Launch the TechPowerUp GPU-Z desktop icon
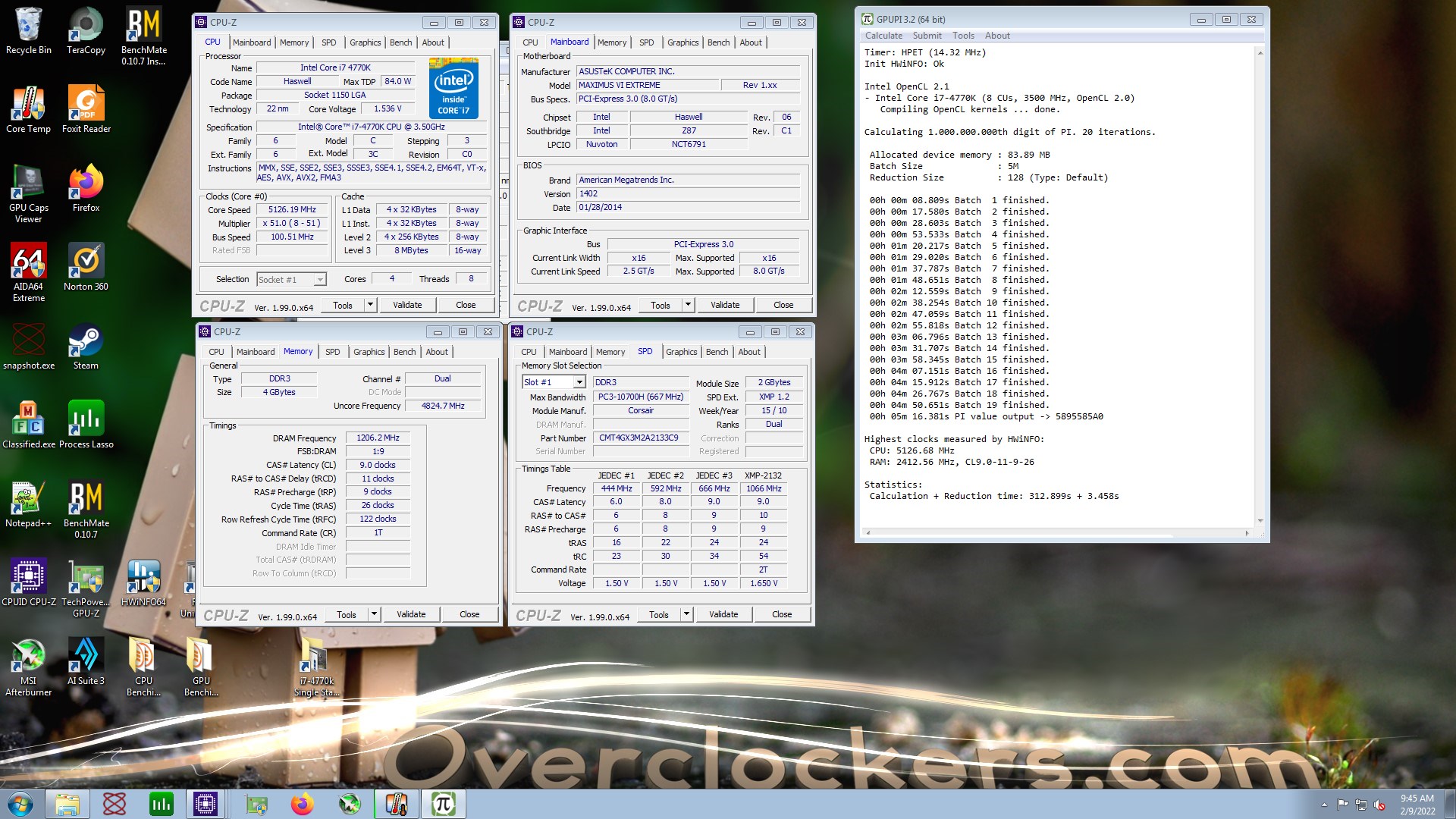Image resolution: width=1456 pixels, height=819 pixels. coord(86,588)
